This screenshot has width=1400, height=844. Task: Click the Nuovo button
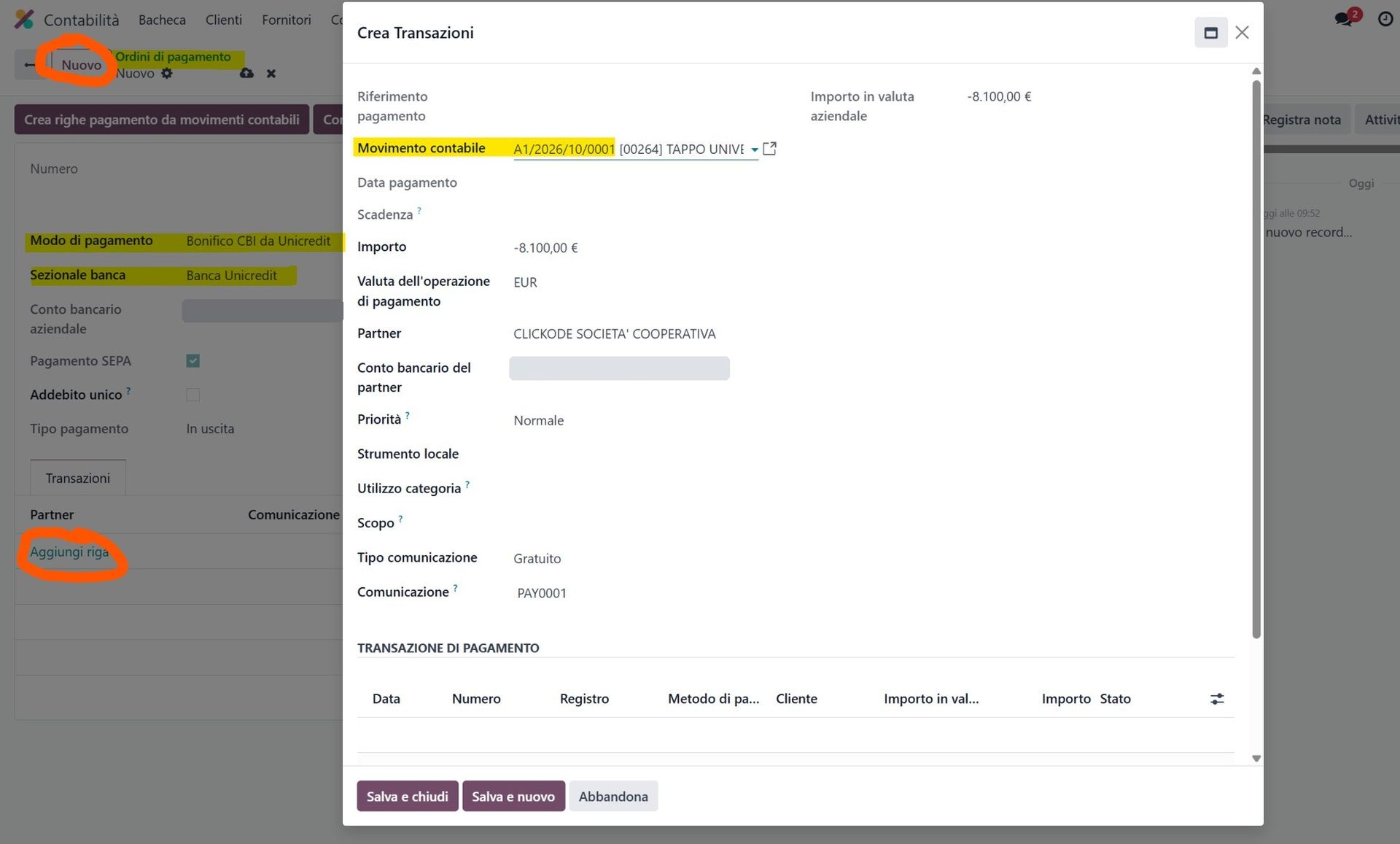(81, 65)
